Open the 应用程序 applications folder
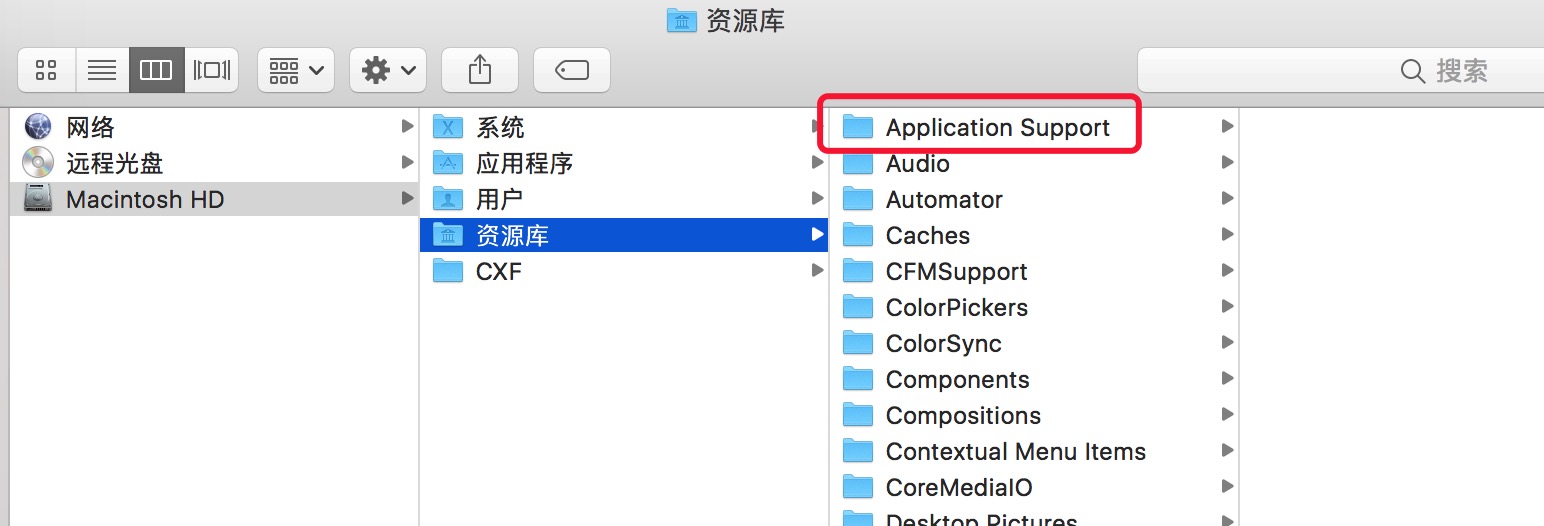 click(524, 163)
